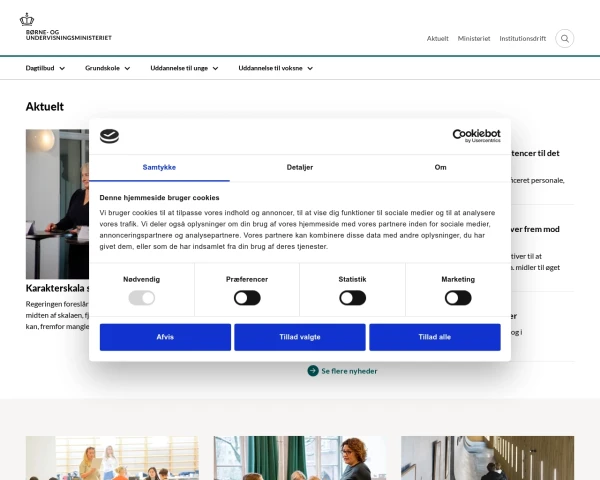
Task: Enable the Statistik cookie switch
Action: coord(352,298)
